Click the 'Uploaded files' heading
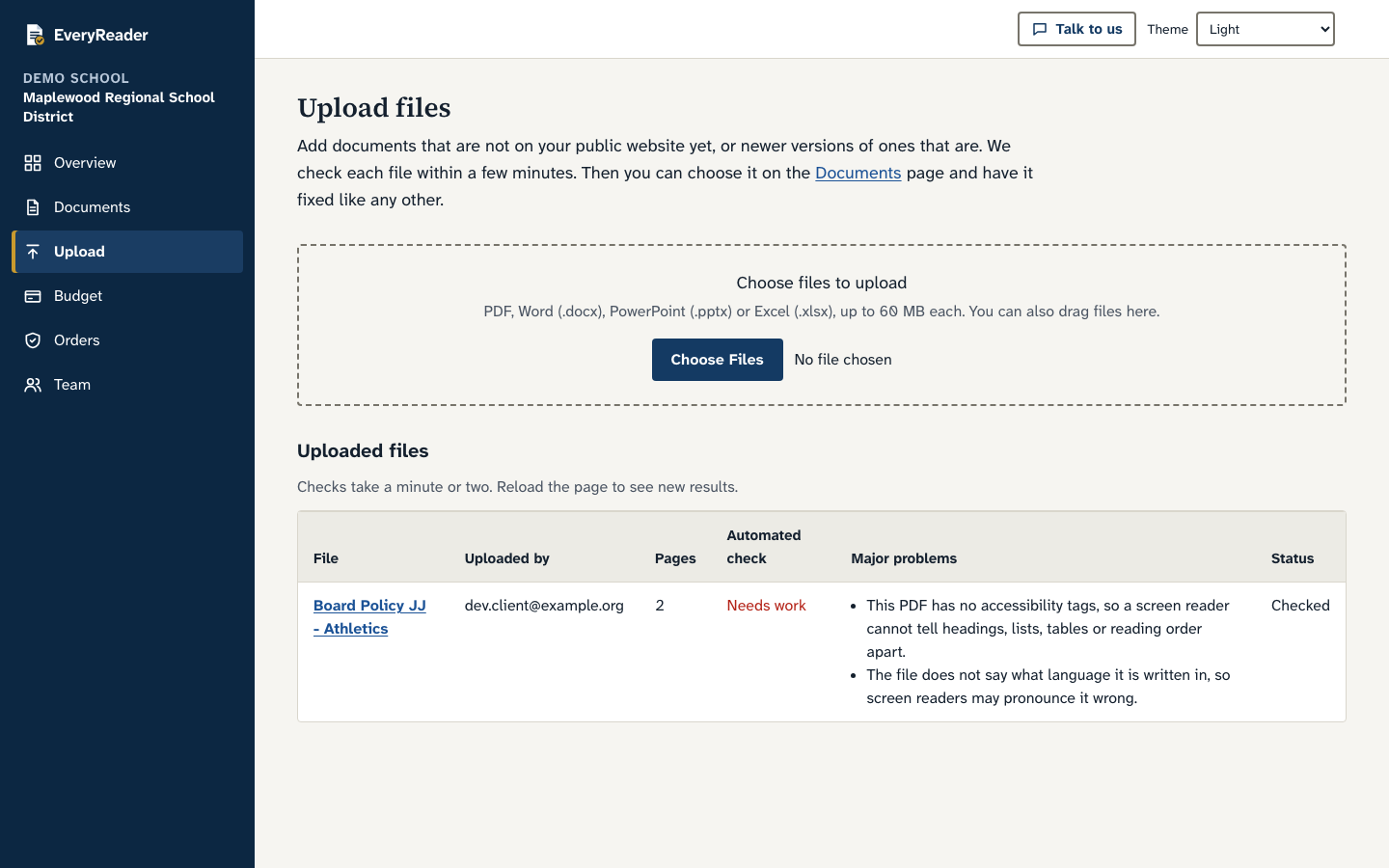The width and height of the screenshot is (1389, 868). pos(363,450)
